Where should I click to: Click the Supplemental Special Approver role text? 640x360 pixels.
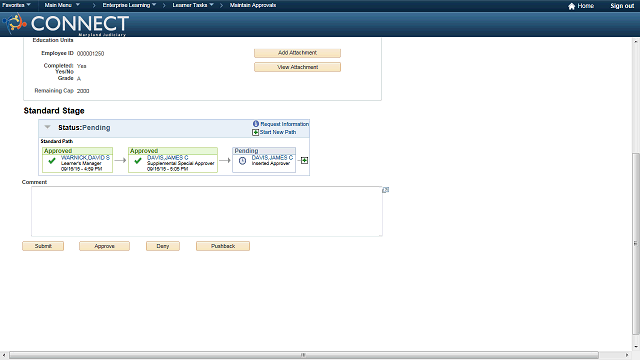(x=180, y=163)
